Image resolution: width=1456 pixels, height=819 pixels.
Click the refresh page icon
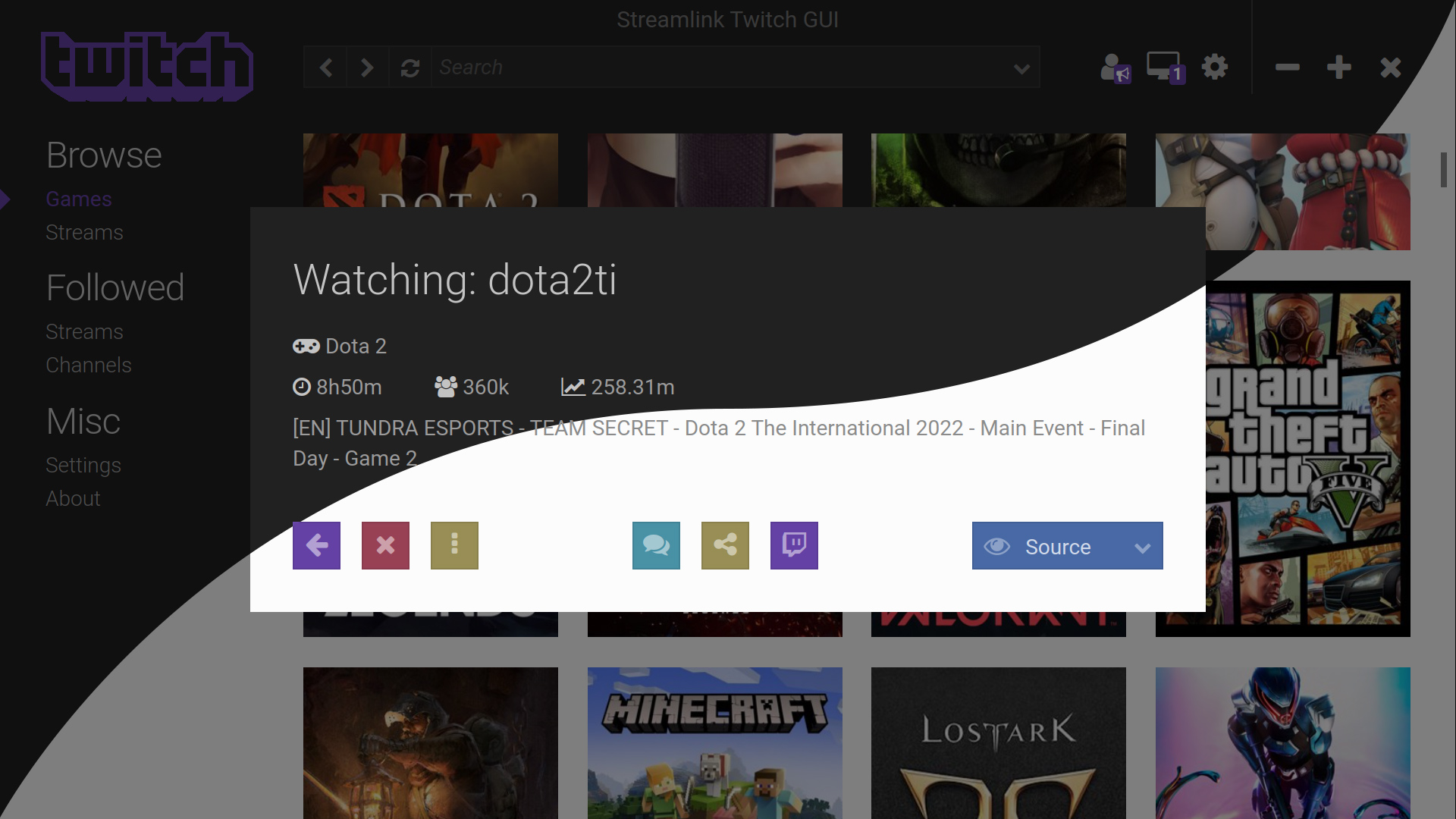410,67
